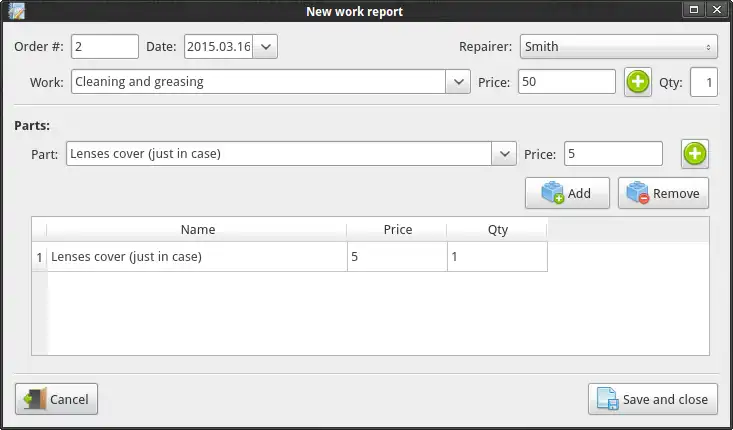Maximize the New work report window
The image size is (733, 430).
[x=695, y=10]
